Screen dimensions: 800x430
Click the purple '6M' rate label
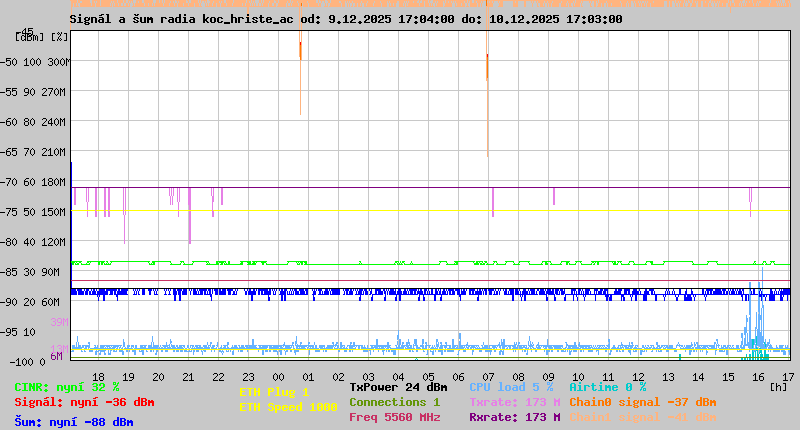coord(56,356)
